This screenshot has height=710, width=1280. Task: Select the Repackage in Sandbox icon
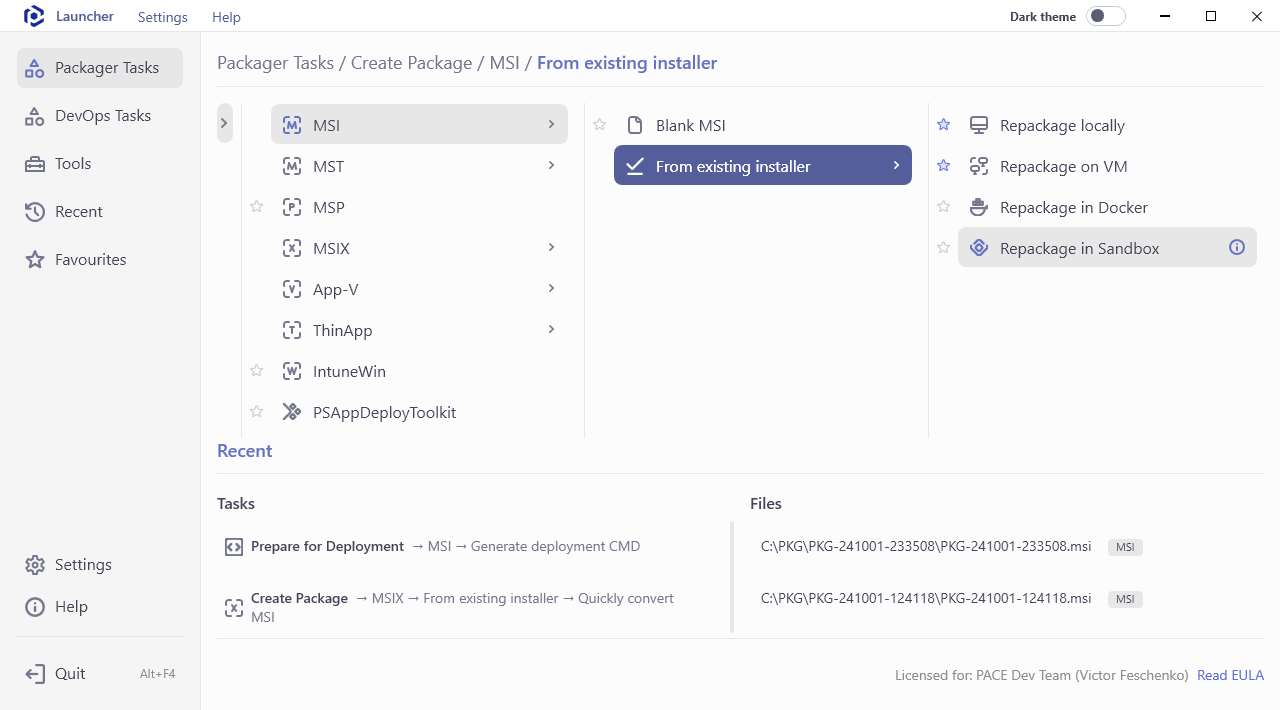979,249
